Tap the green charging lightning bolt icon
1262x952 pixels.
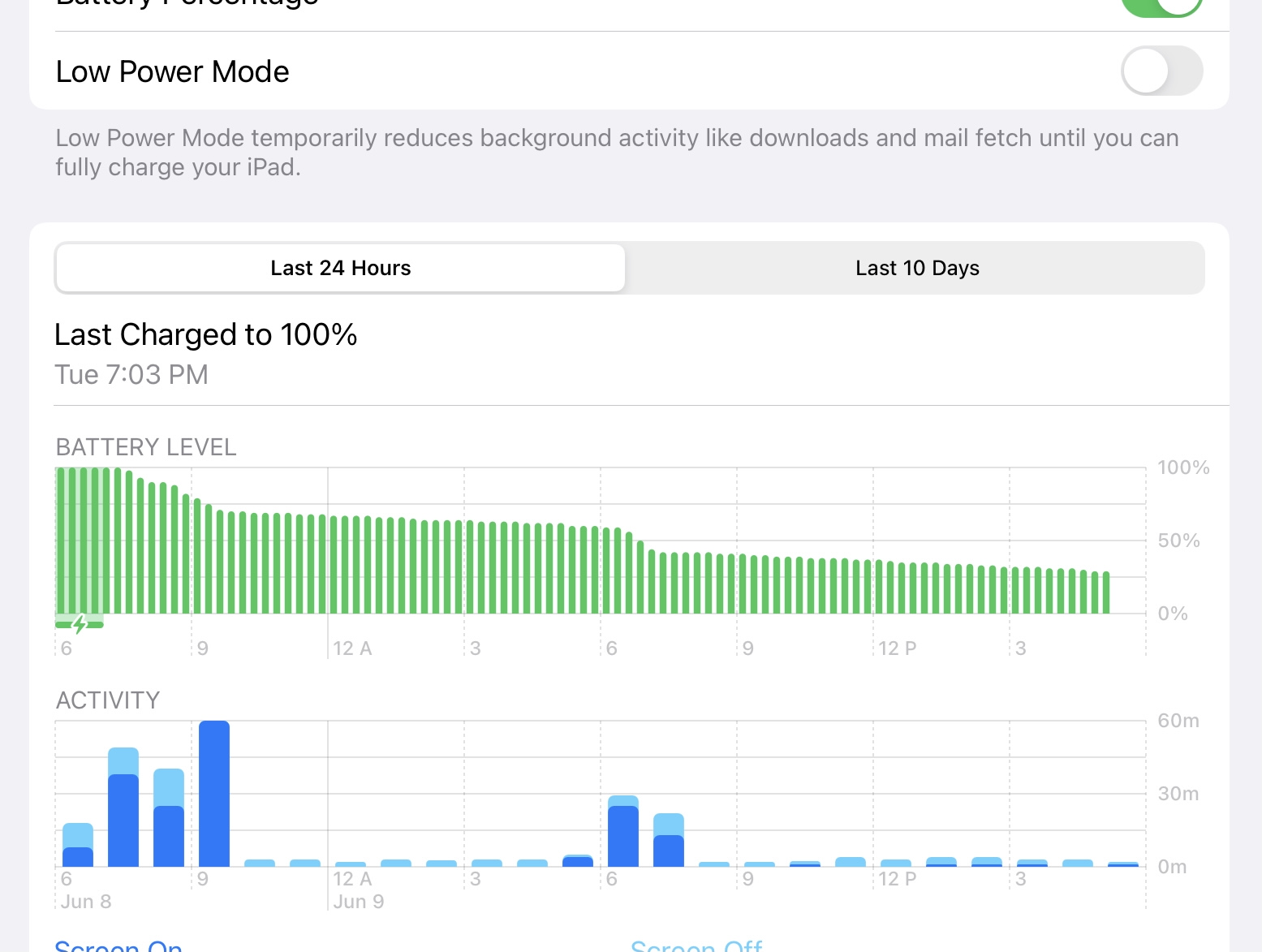click(x=80, y=624)
